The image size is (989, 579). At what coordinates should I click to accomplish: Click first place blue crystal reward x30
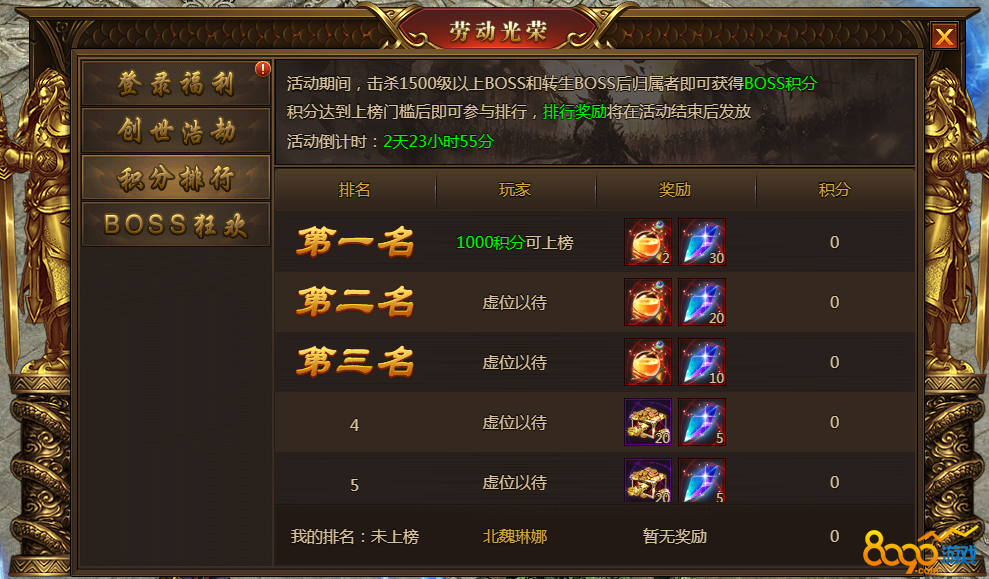702,242
